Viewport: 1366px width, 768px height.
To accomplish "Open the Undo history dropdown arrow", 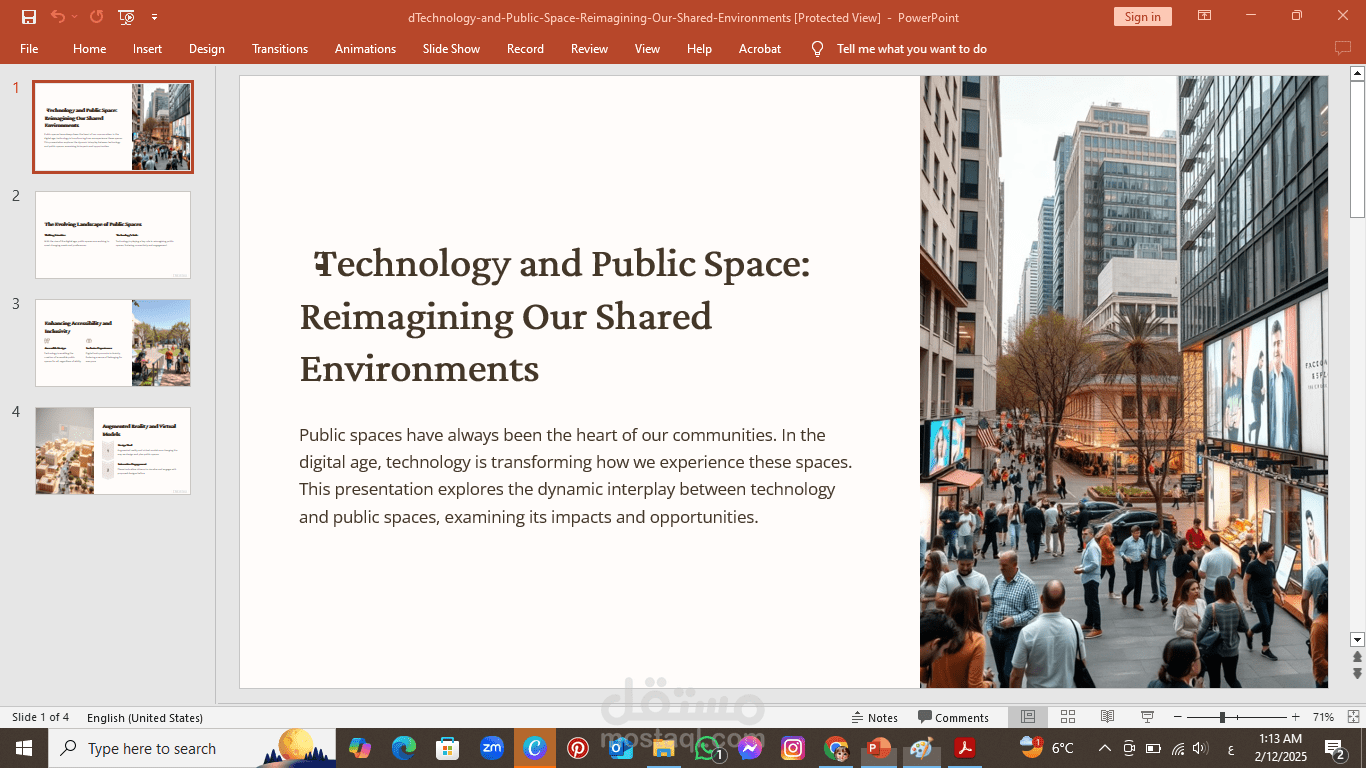I will click(75, 17).
